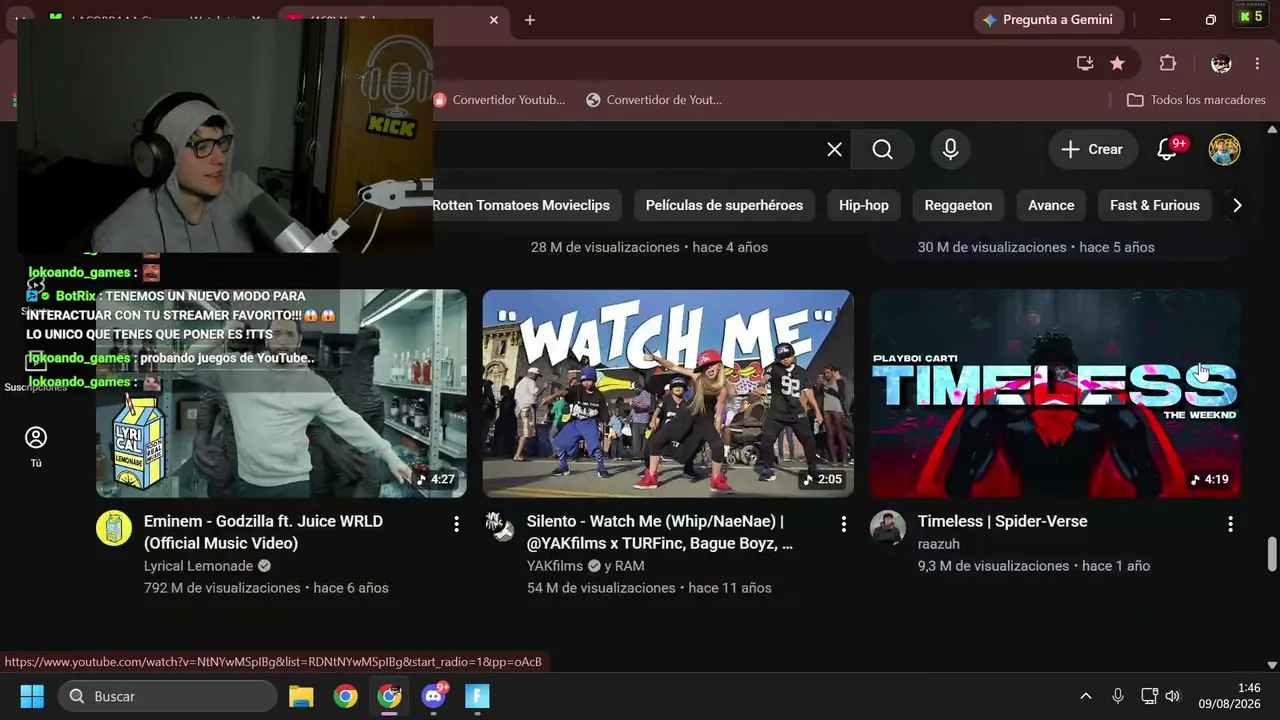Clear the YouTube search box
Image resolution: width=1280 pixels, height=720 pixels.
click(x=834, y=149)
